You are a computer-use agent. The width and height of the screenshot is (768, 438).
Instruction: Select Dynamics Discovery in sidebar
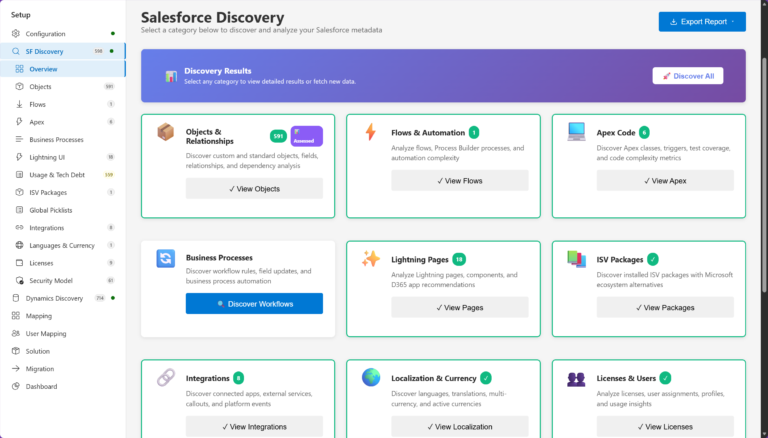click(63, 298)
